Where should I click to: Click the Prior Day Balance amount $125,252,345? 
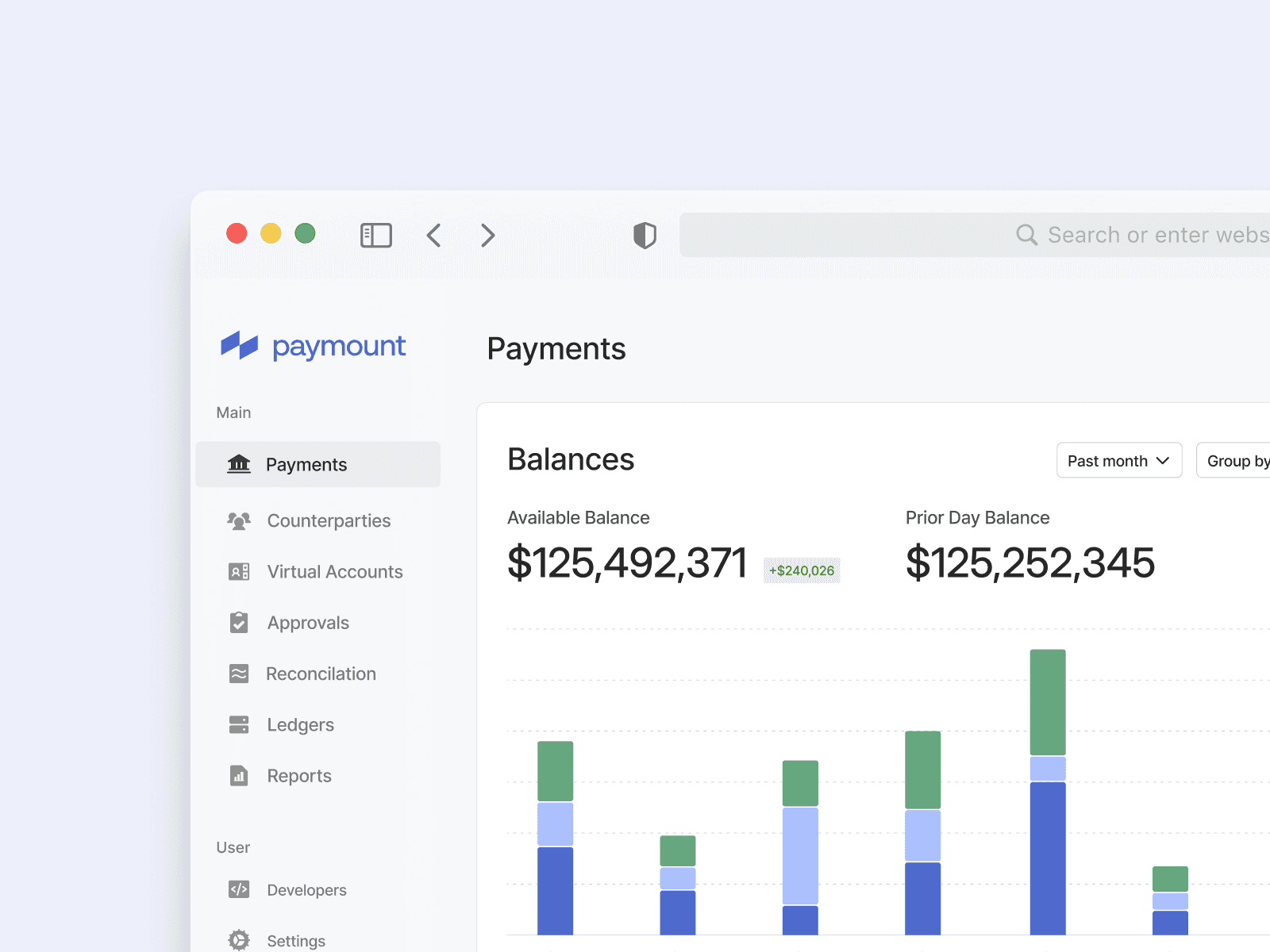[1030, 562]
